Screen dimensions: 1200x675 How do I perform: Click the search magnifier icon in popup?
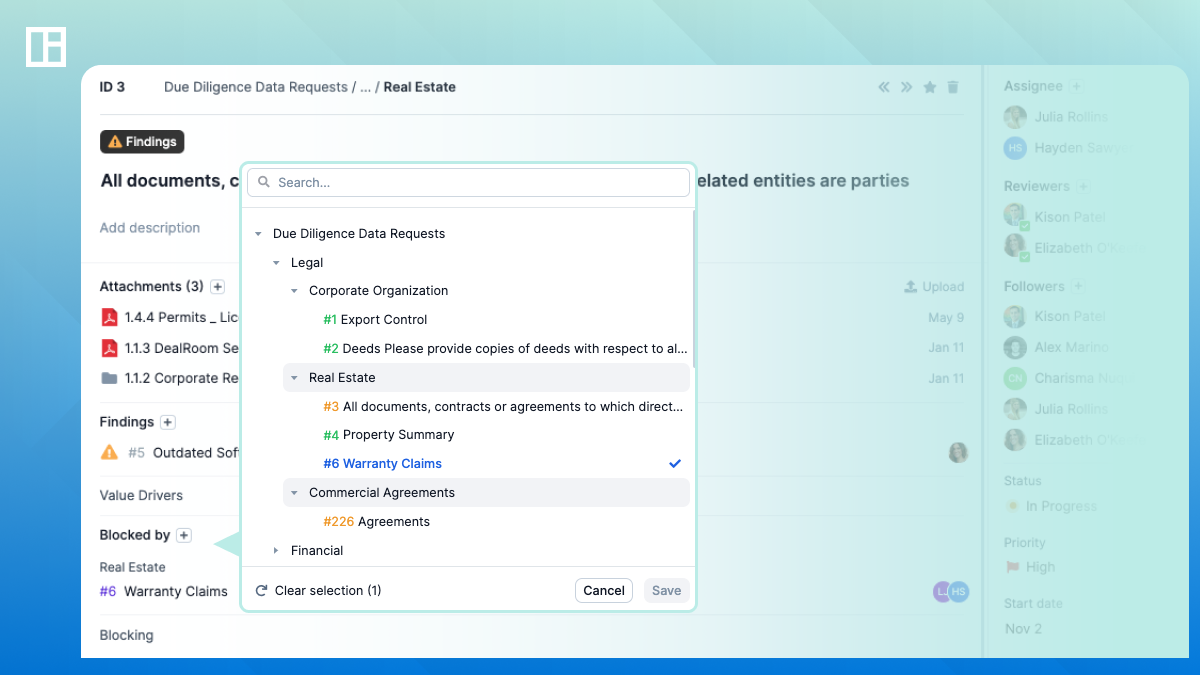pyautogui.click(x=264, y=182)
